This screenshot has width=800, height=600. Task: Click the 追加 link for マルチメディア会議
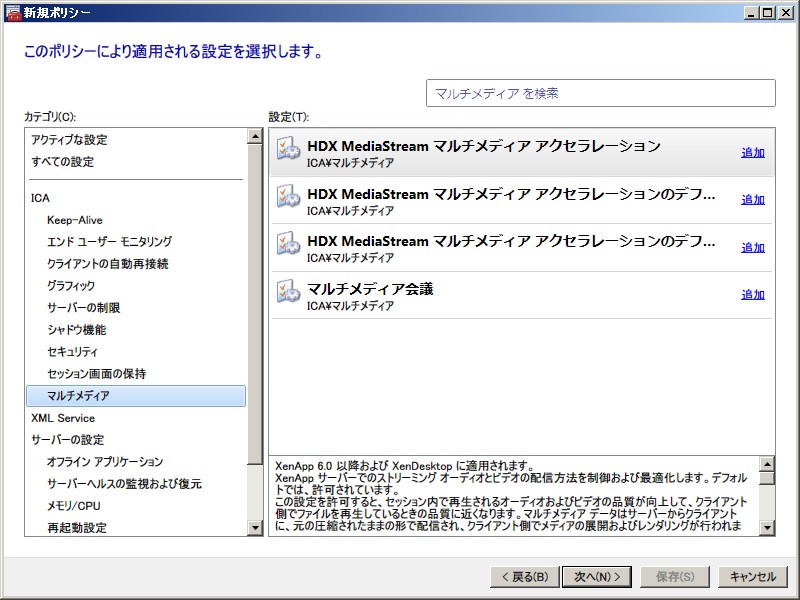point(752,295)
